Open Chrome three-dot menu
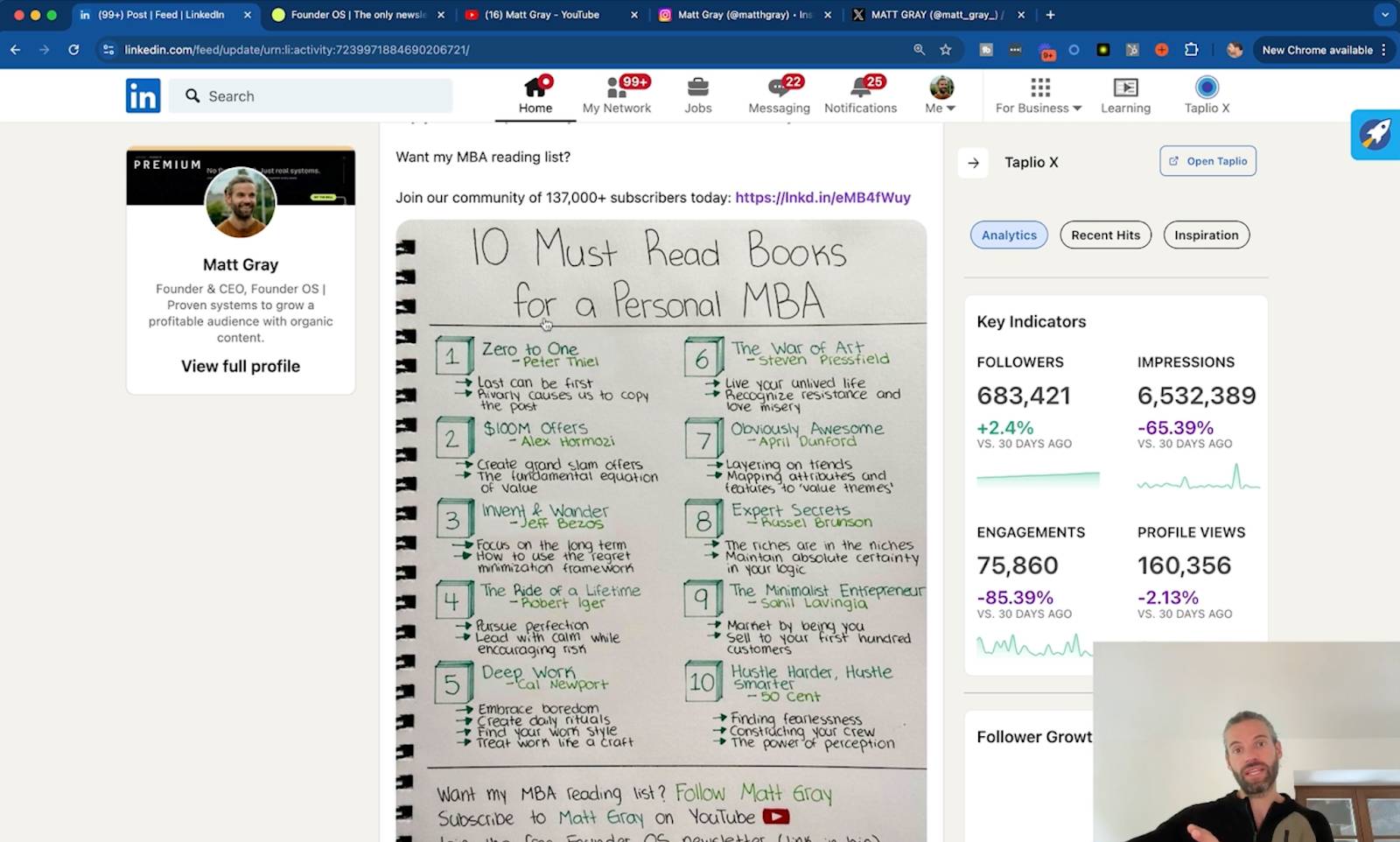 click(x=1383, y=50)
